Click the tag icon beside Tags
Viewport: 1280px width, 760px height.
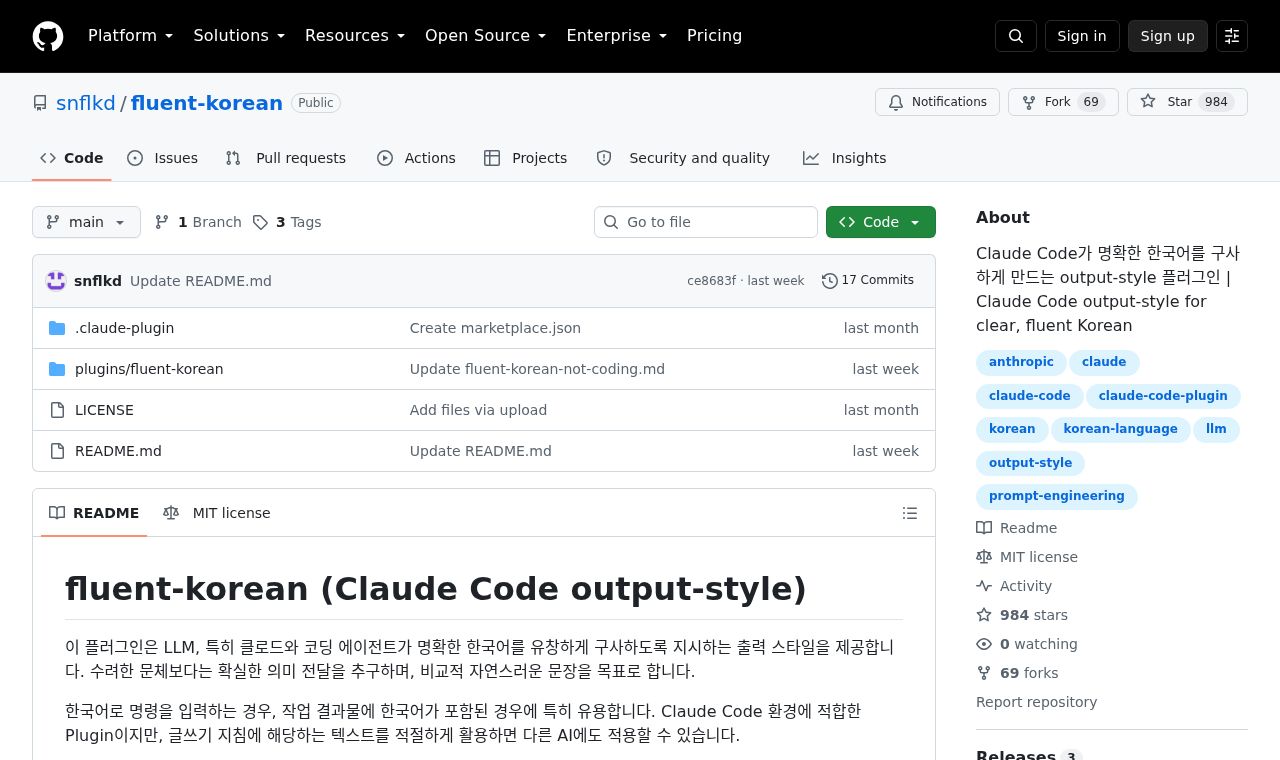pos(260,222)
